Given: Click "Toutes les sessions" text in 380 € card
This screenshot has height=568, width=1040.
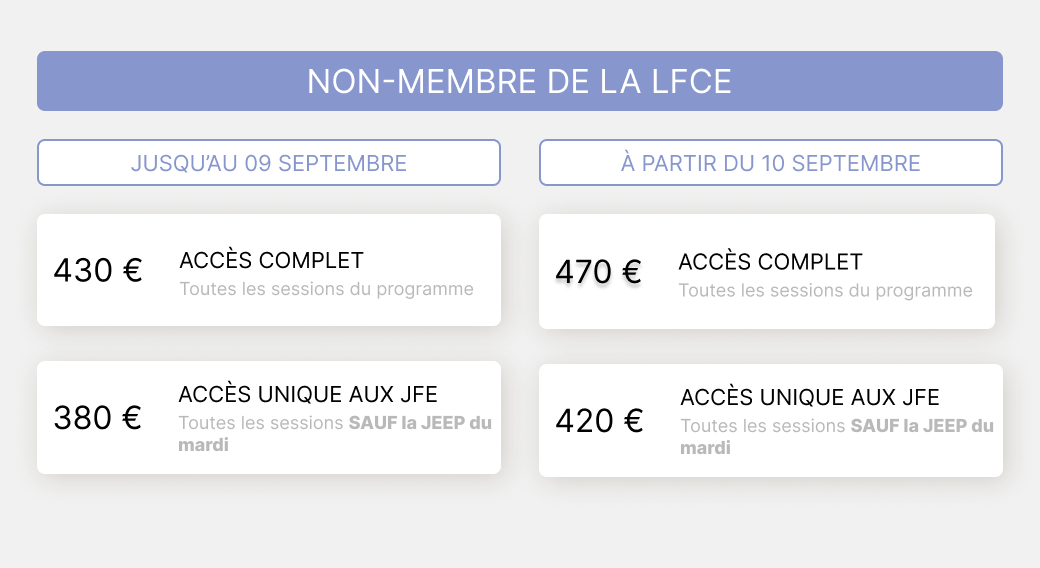Looking at the screenshot, I should [x=261, y=423].
